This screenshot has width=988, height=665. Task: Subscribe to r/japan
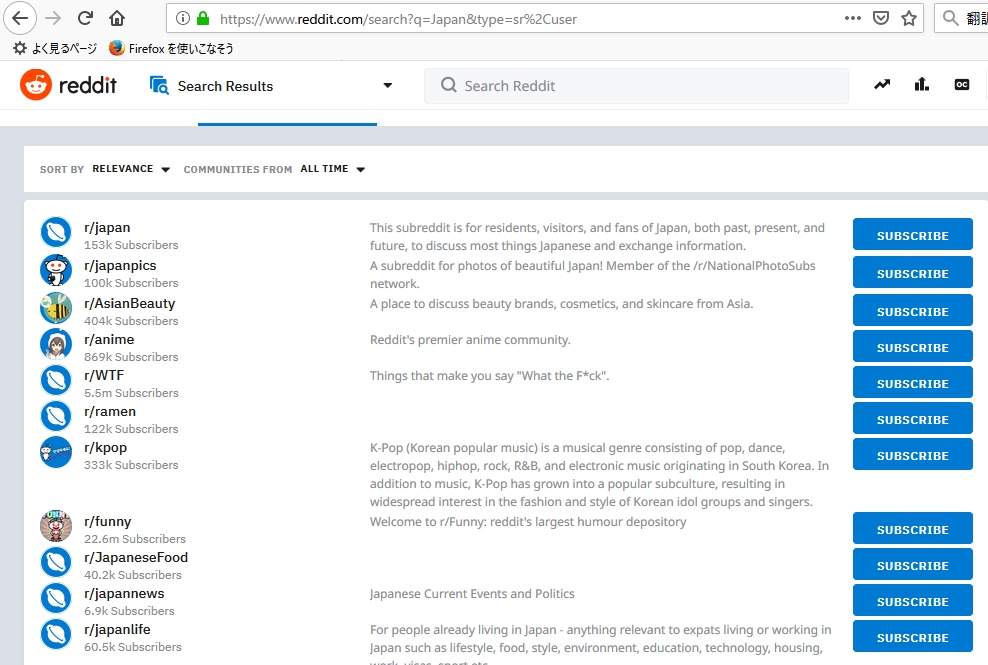click(x=912, y=234)
